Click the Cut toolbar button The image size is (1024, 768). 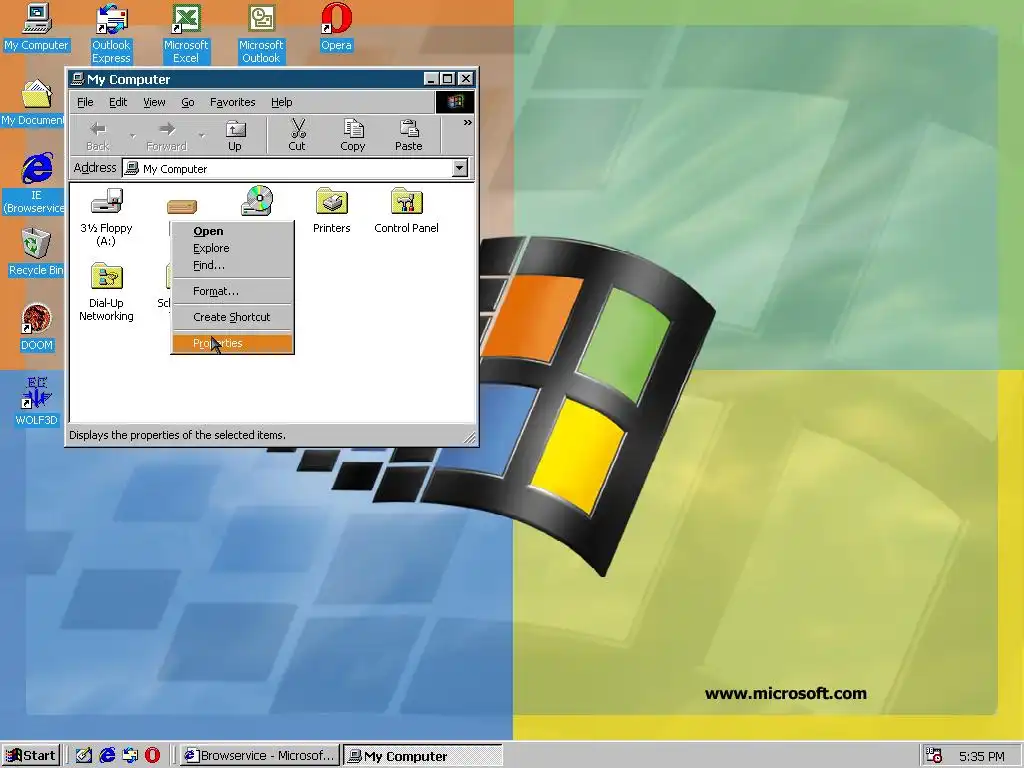pos(297,136)
